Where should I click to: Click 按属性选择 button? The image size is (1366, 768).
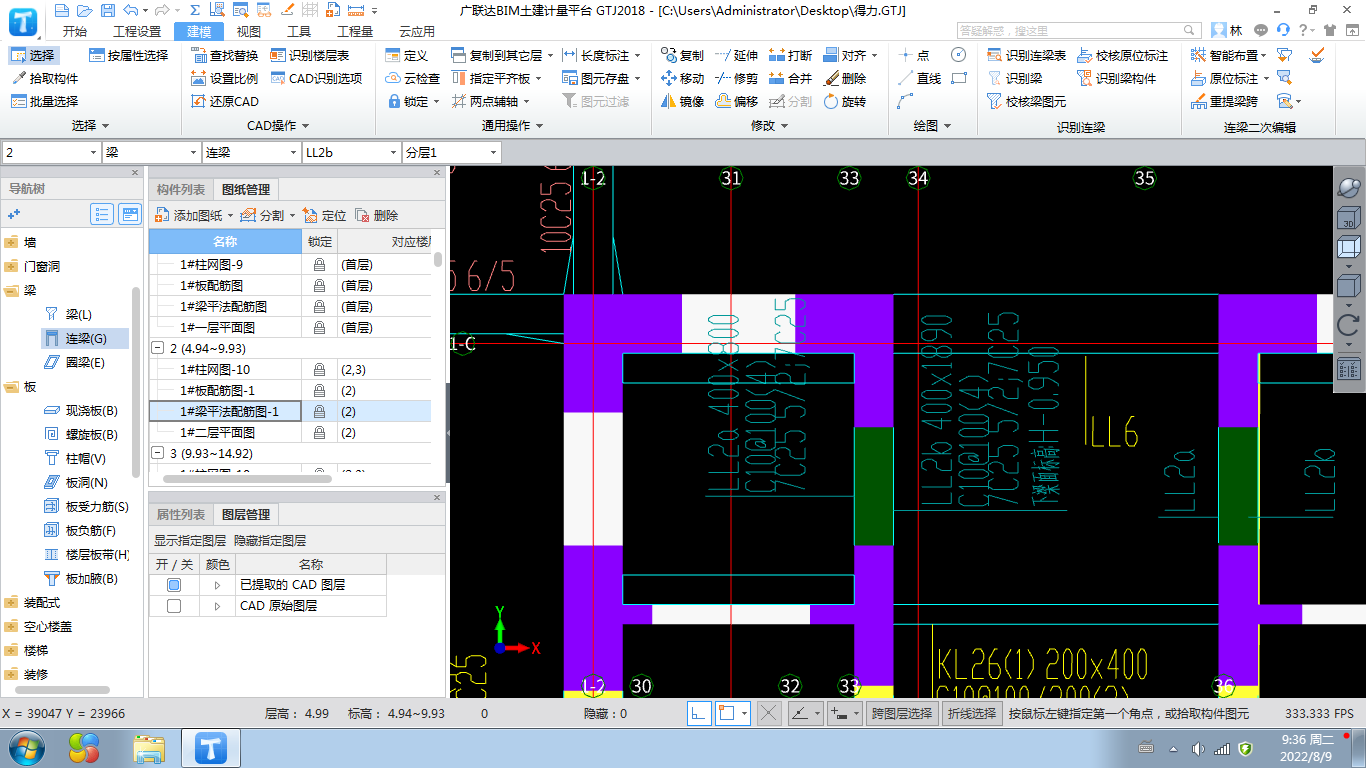click(x=128, y=55)
